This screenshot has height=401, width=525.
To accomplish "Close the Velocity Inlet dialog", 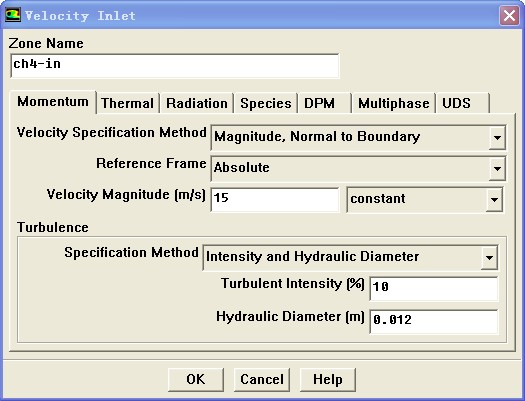I will point(509,15).
